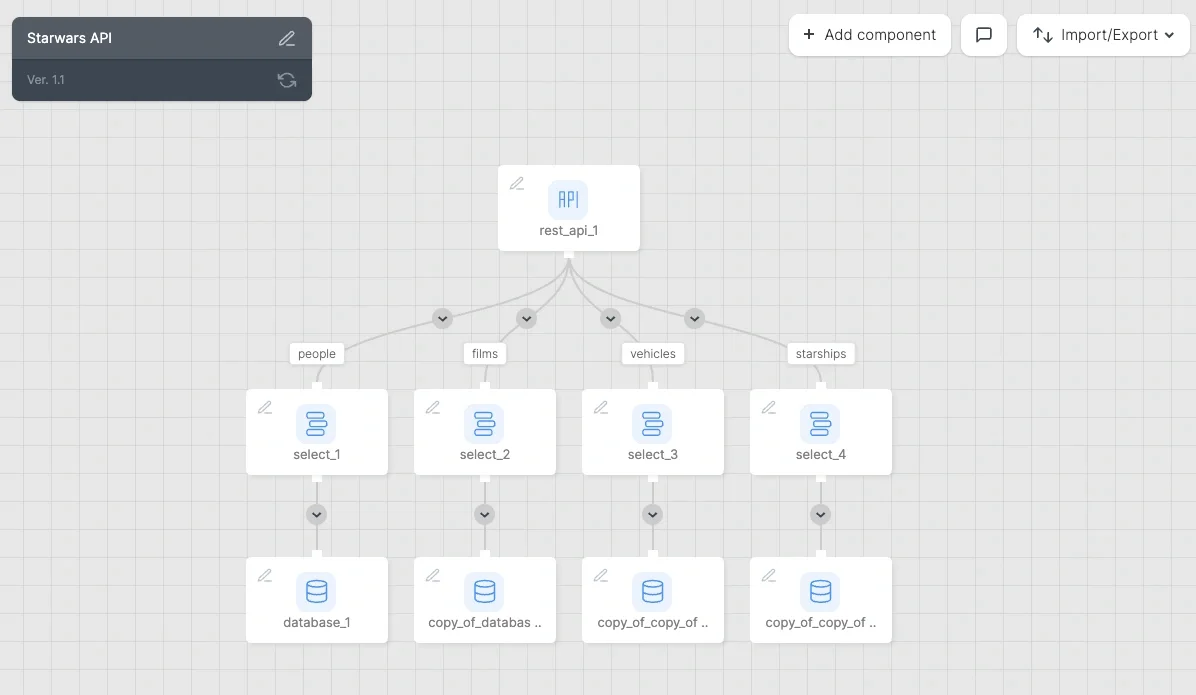Viewport: 1196px width, 695px height.
Task: Open the comments panel icon
Action: coord(984,35)
